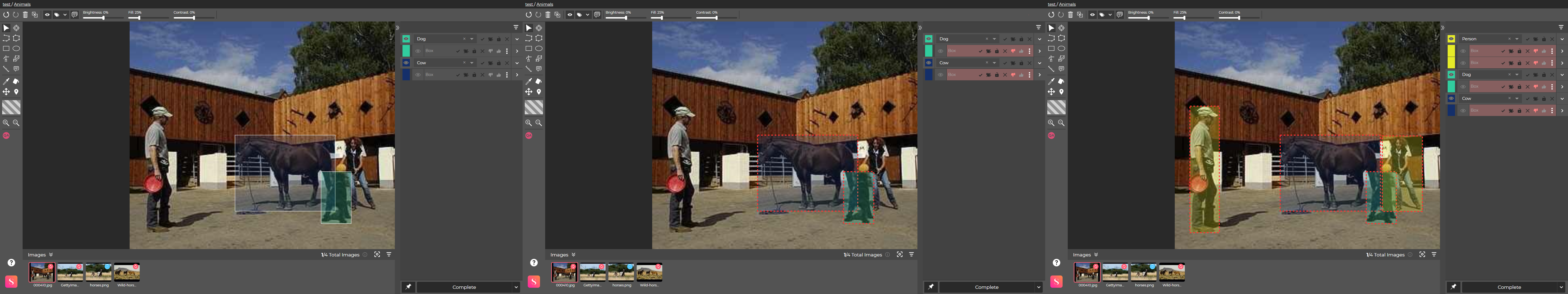This screenshot has height=294, width=1568.
Task: Click the pin icon beside leftmost Complete button
Action: [x=408, y=287]
